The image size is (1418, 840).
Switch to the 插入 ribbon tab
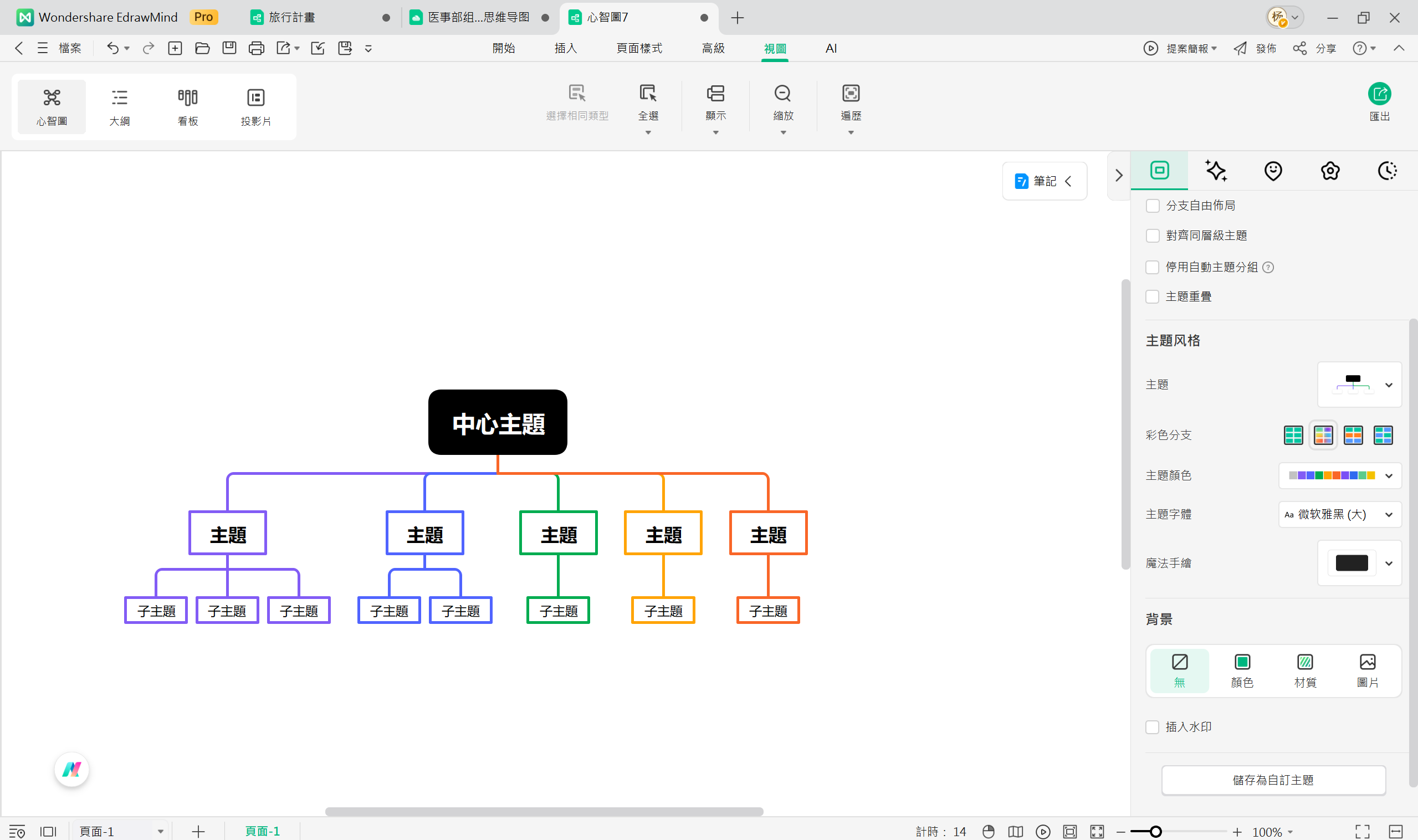565,48
